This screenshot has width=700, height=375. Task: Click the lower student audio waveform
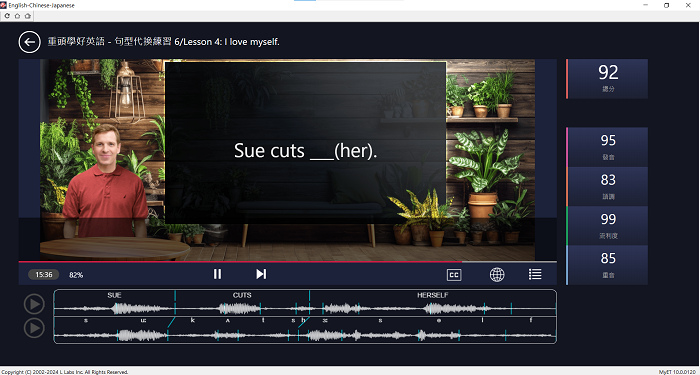click(x=305, y=335)
